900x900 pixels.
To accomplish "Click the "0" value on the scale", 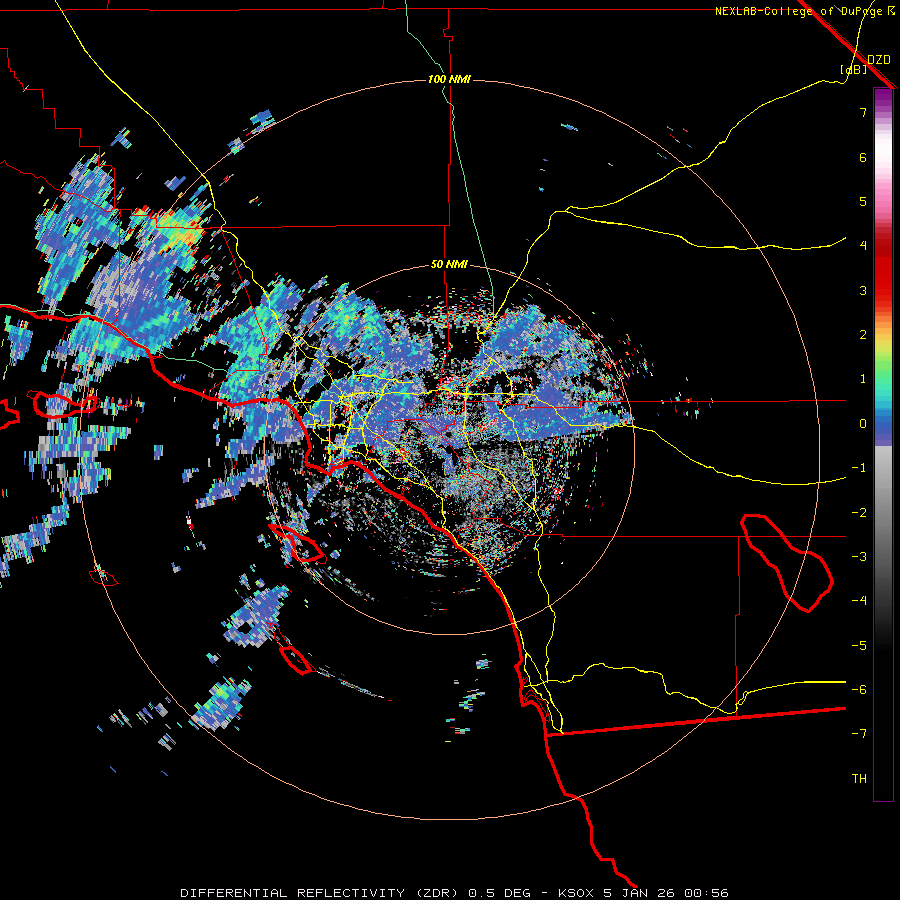I will (x=863, y=424).
